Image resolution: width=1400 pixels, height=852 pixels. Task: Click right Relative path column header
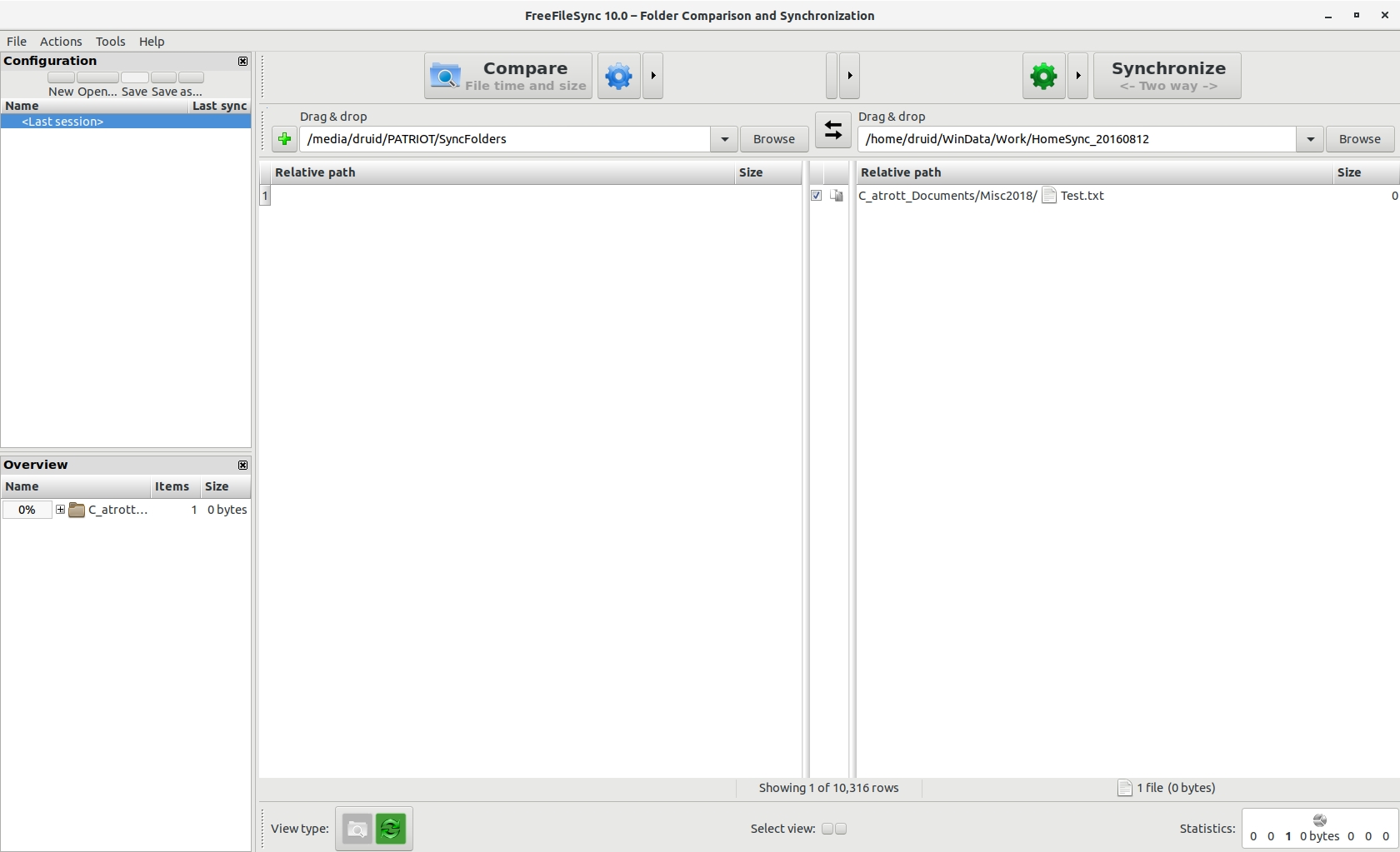pos(1095,172)
